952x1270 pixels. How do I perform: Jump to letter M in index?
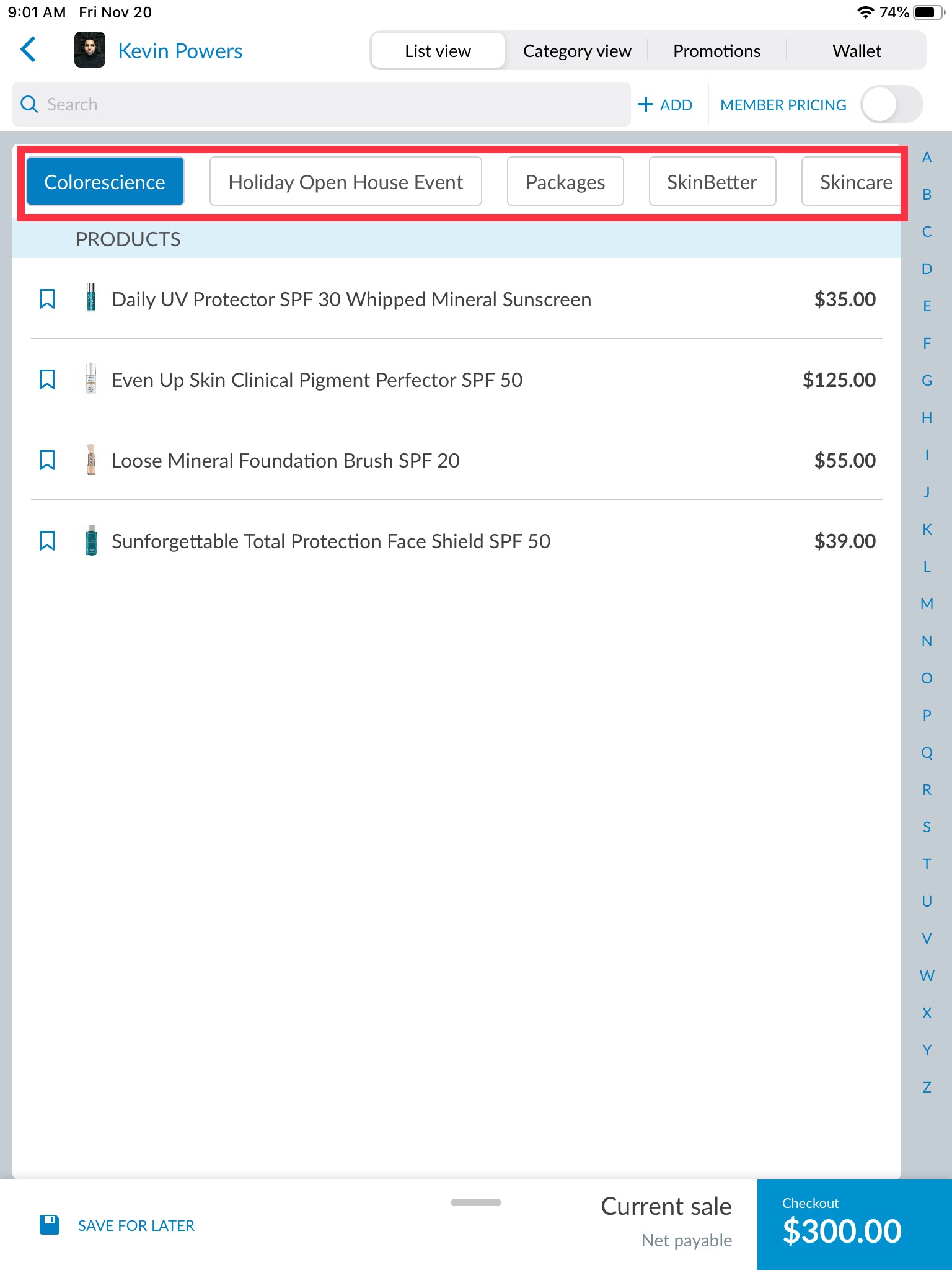coord(927,604)
